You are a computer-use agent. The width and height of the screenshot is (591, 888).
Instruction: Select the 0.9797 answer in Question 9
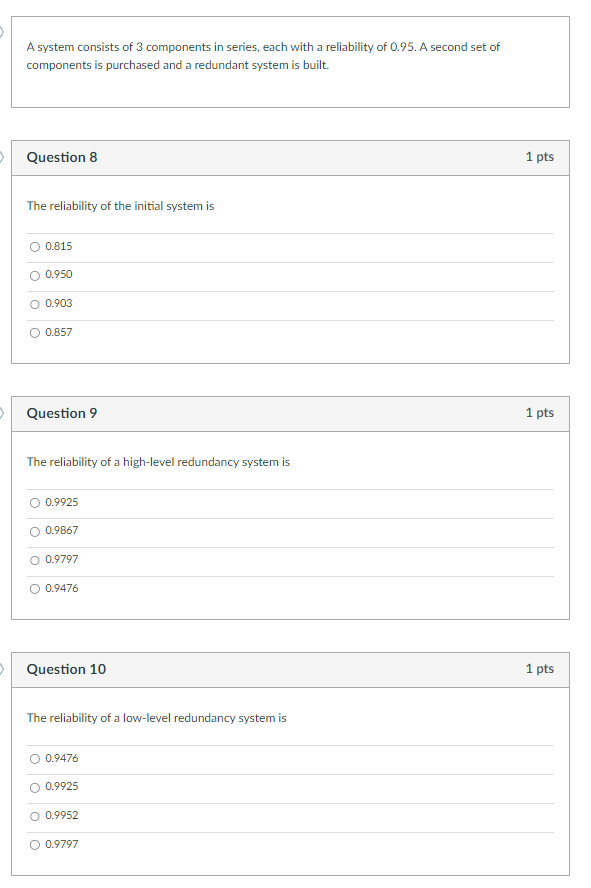[34, 560]
